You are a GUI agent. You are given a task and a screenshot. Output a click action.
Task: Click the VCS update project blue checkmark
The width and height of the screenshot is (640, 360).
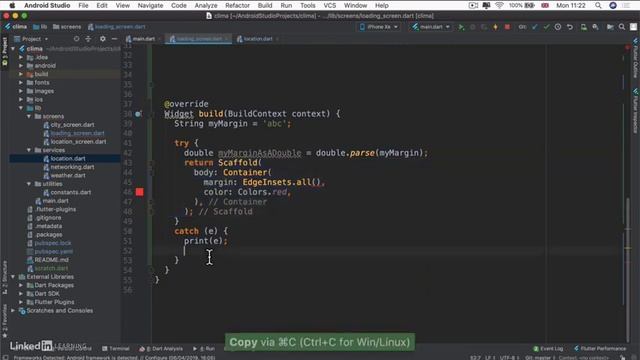pyautogui.click(x=534, y=27)
